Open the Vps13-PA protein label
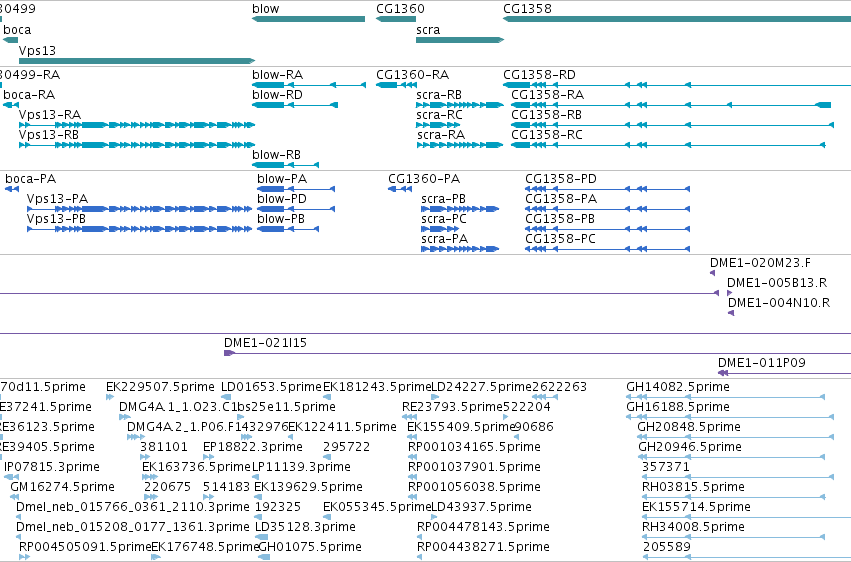Screen dimensions: 851x562 58,199
